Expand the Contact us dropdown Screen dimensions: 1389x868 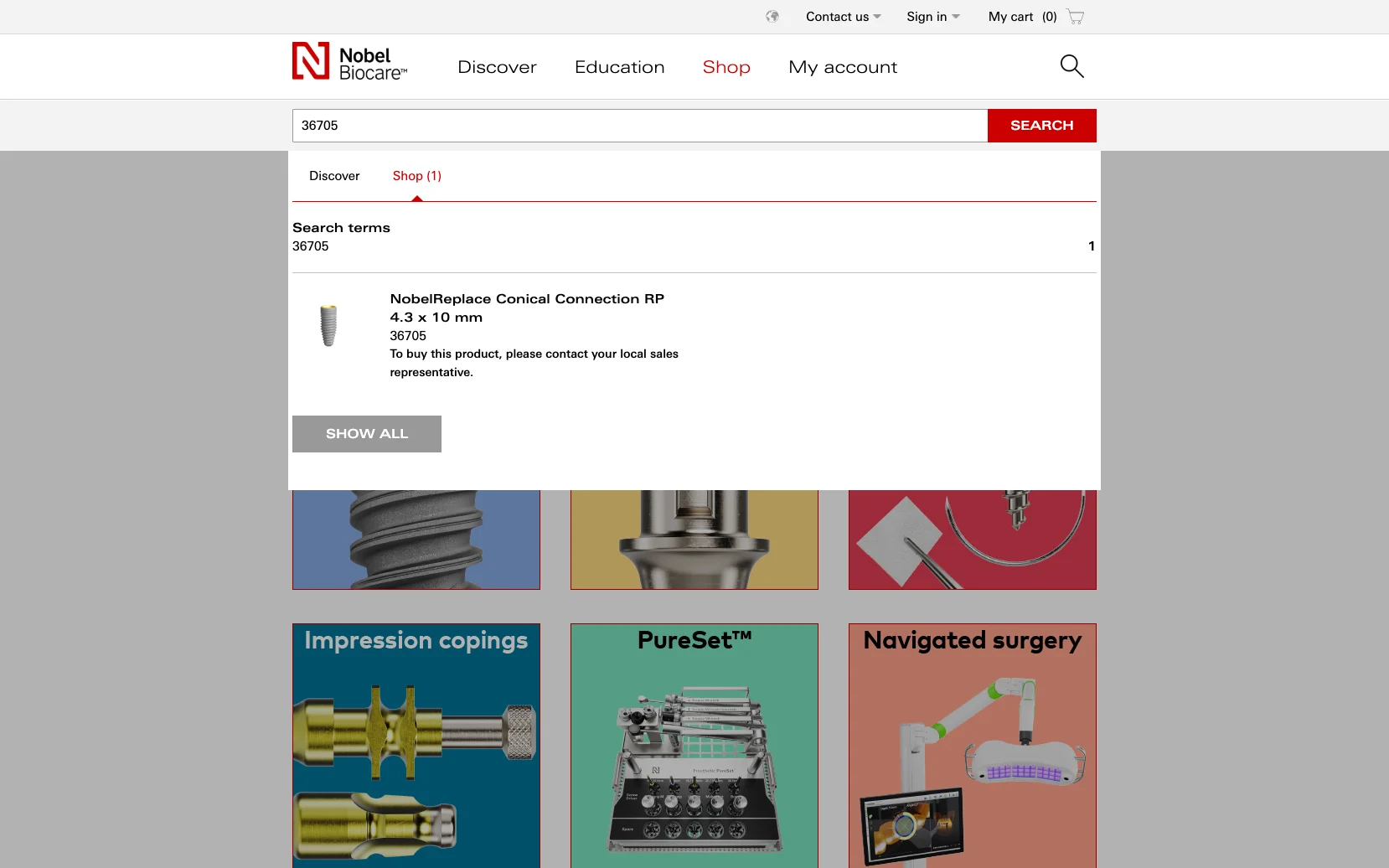pyautogui.click(x=844, y=17)
